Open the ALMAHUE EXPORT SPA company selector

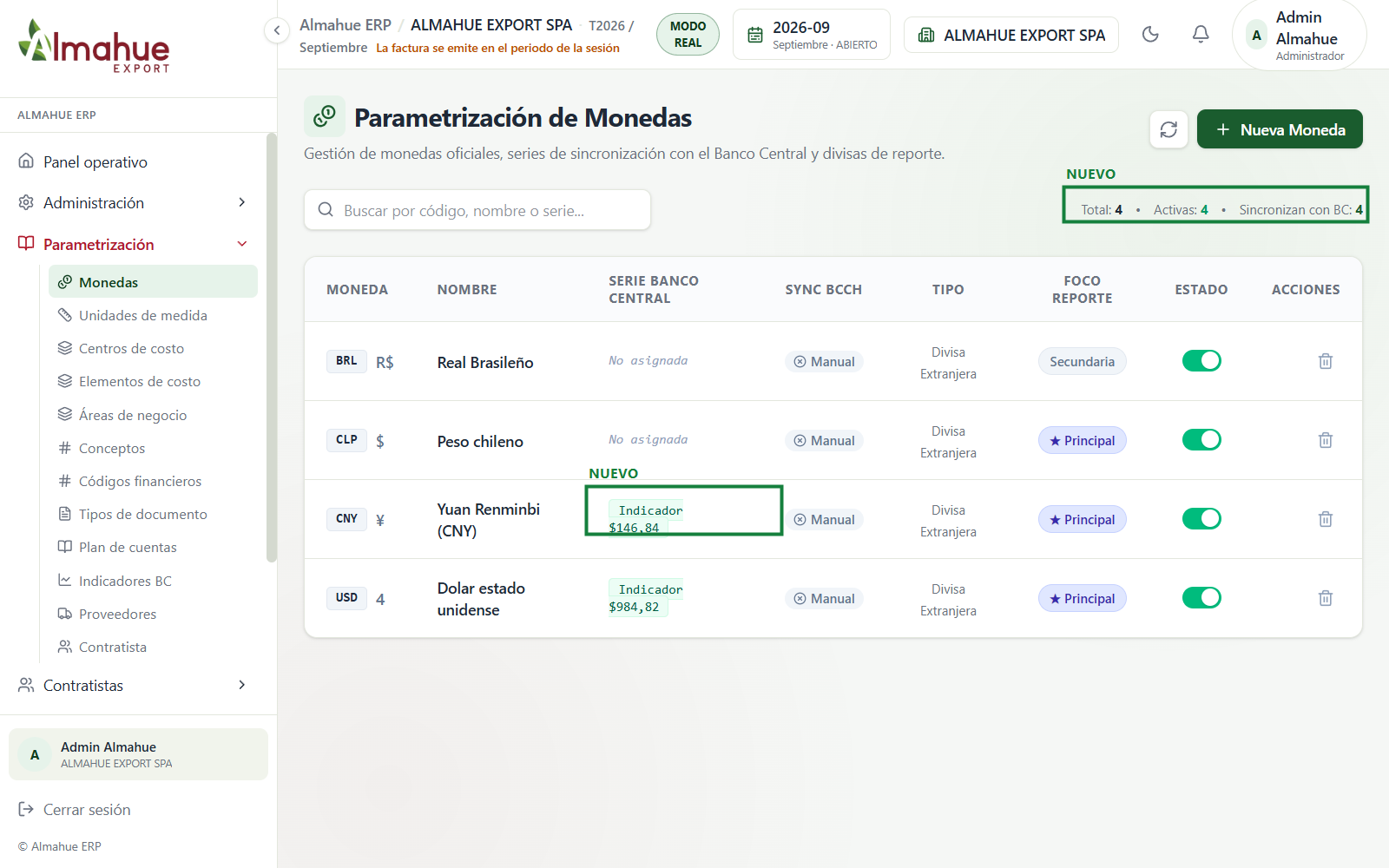[1011, 35]
